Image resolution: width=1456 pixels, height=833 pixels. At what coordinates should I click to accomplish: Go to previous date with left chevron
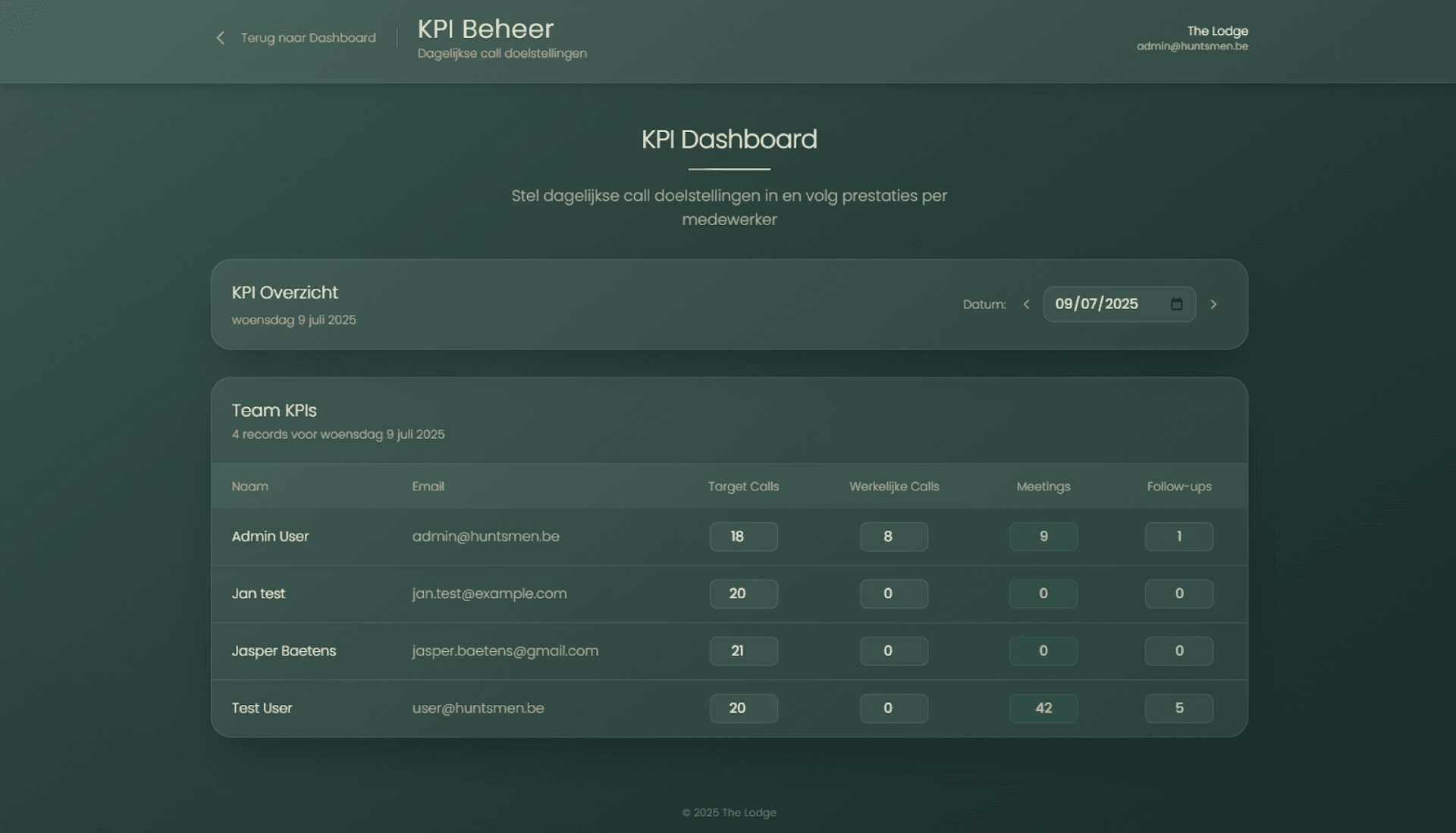[1026, 304]
